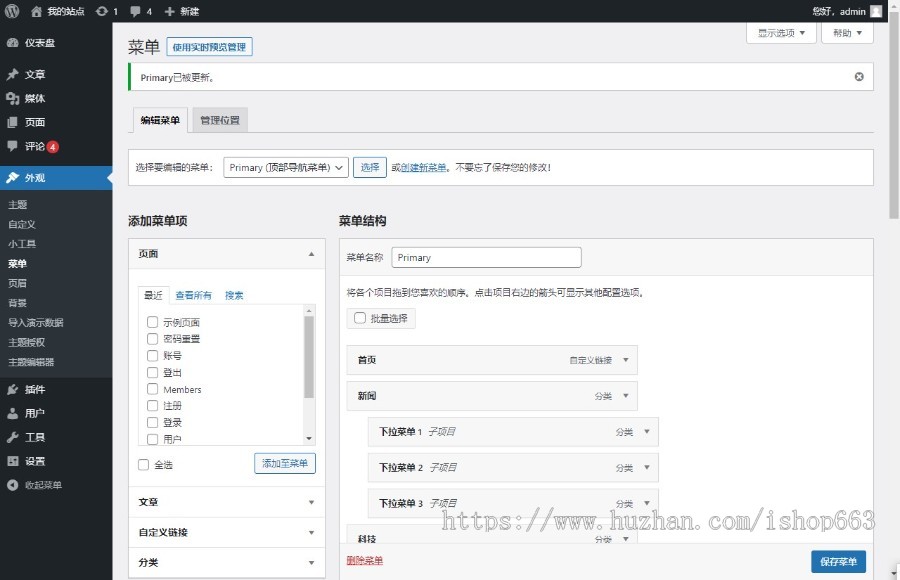Check the 注册 page checkbox
This screenshot has height=580, width=900.
pos(152,405)
